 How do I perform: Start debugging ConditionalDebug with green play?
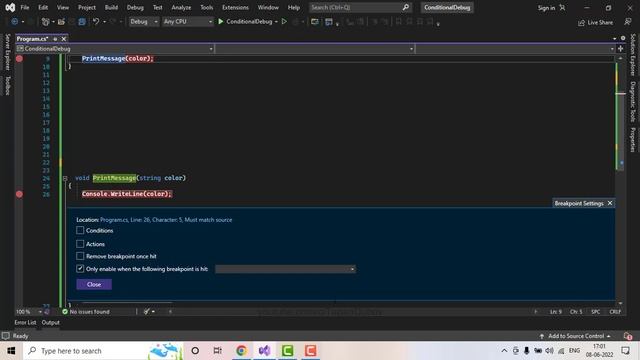221,22
